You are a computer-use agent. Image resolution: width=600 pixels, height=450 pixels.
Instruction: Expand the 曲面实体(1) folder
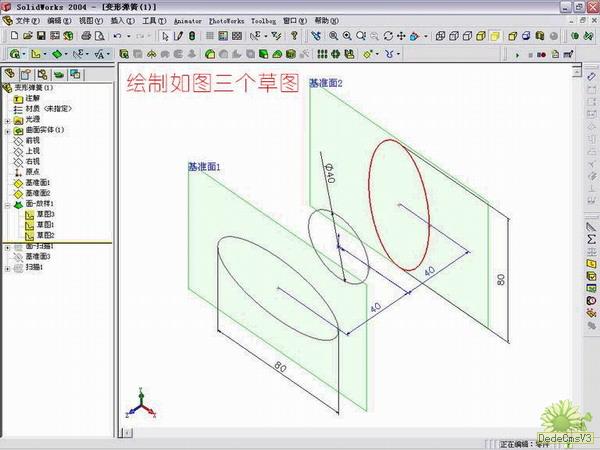(x=7, y=130)
